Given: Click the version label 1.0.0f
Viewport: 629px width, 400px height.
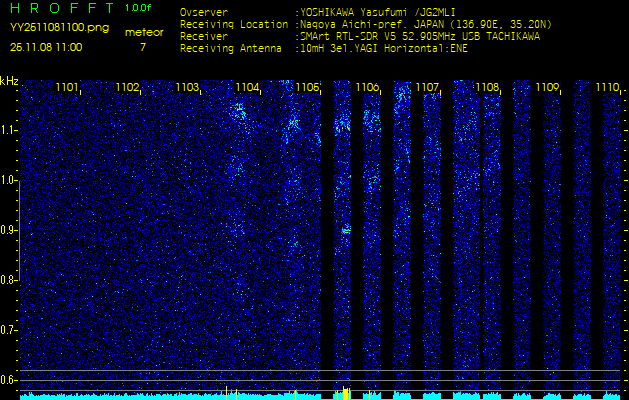Looking at the screenshot, I should pos(138,8).
